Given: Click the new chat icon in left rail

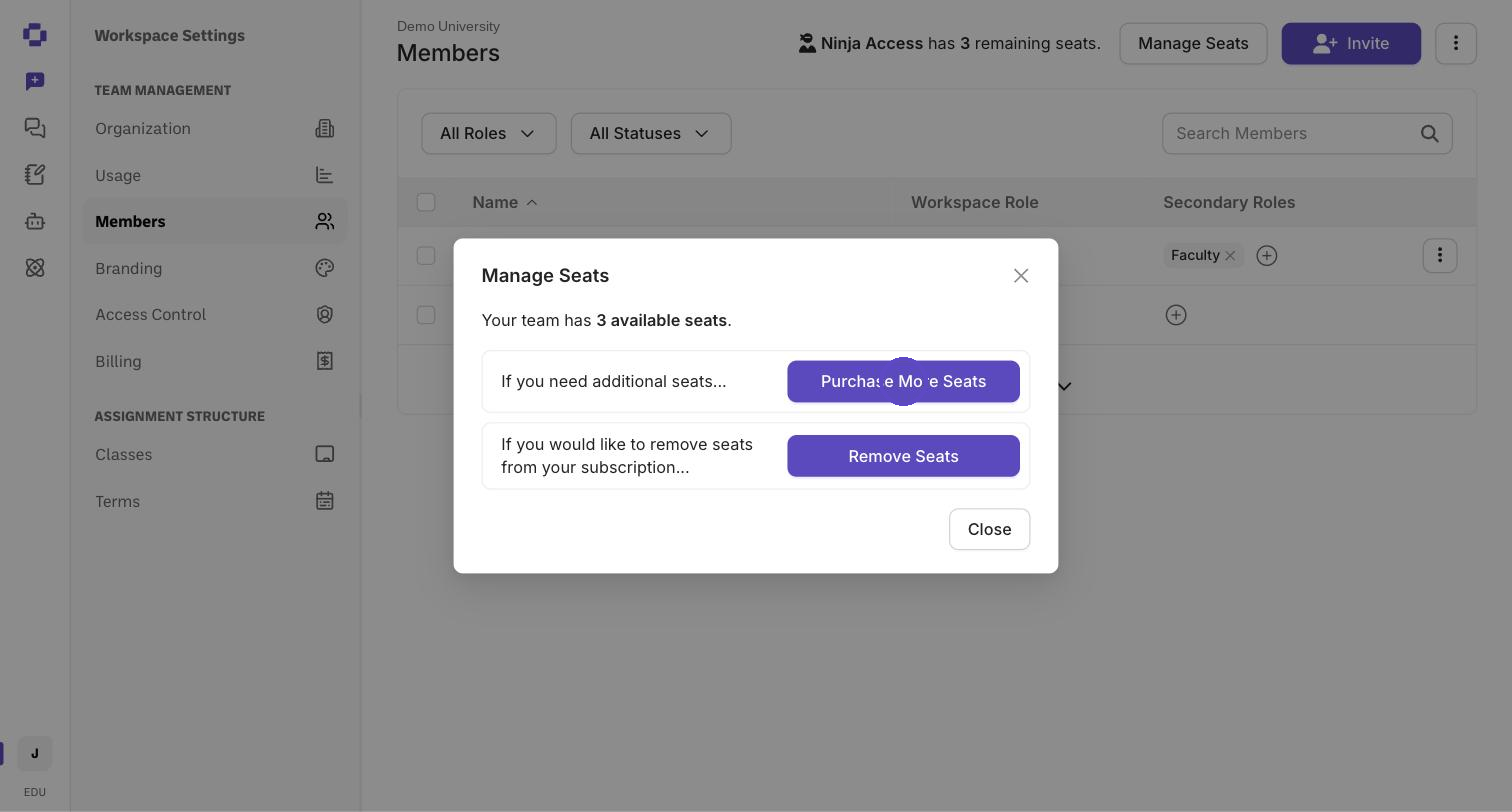Looking at the screenshot, I should (35, 81).
